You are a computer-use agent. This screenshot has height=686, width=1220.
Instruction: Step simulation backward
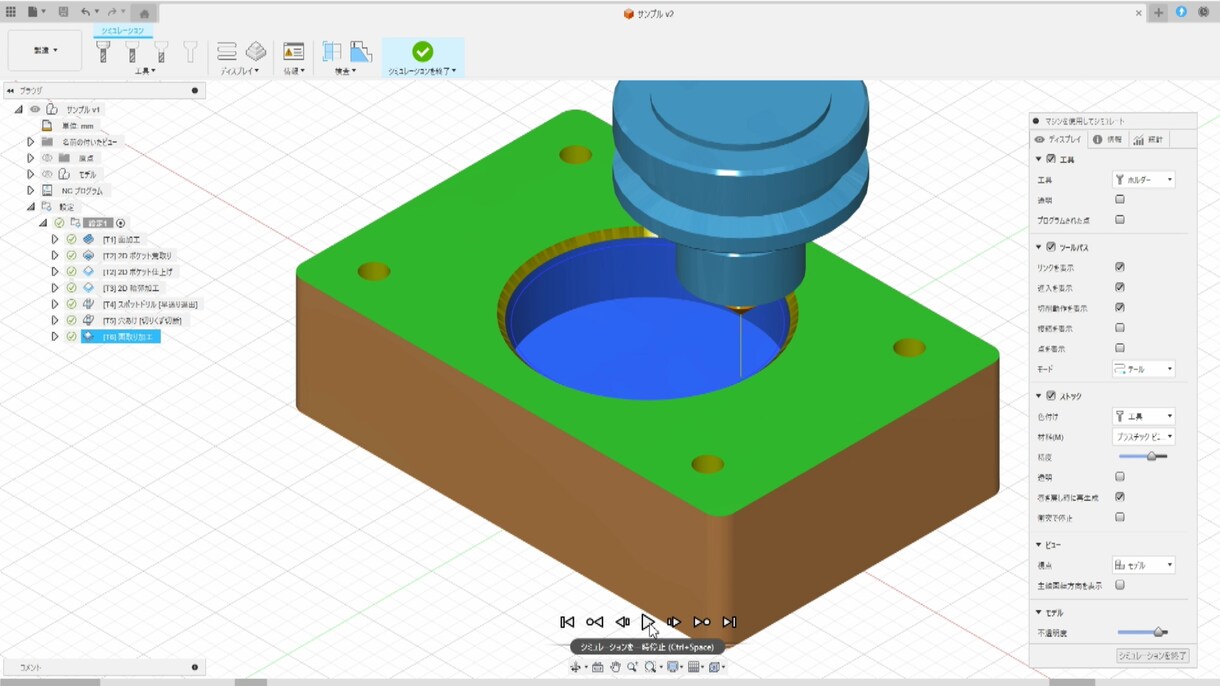click(x=622, y=622)
